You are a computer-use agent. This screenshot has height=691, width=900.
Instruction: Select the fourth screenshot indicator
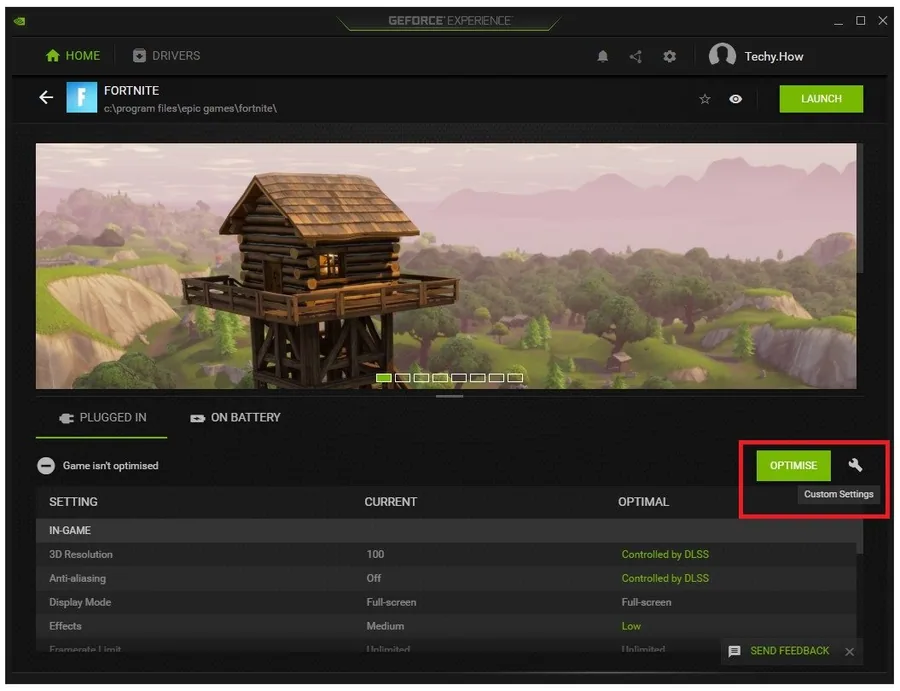[440, 378]
